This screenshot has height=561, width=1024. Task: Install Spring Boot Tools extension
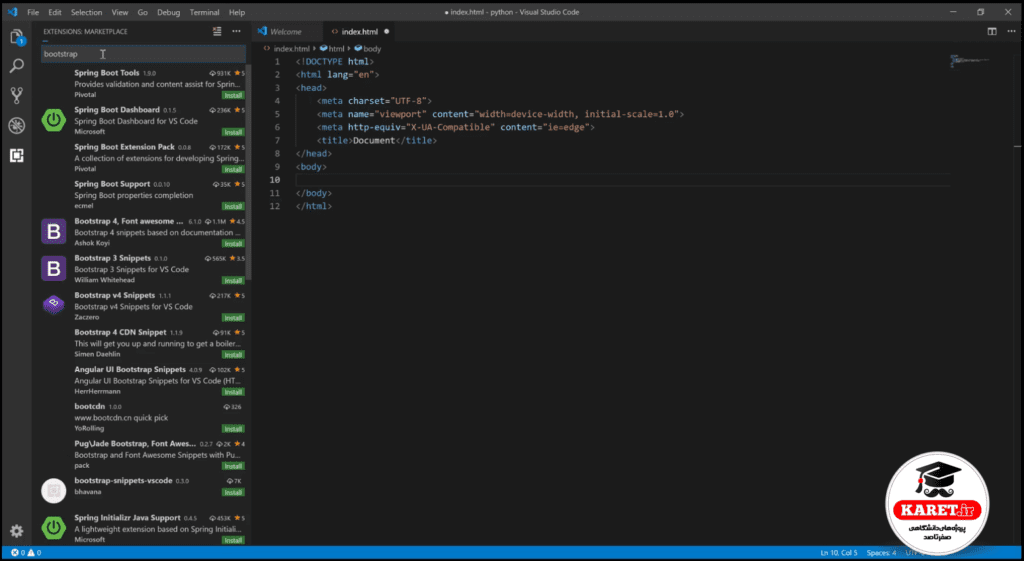pos(233,95)
